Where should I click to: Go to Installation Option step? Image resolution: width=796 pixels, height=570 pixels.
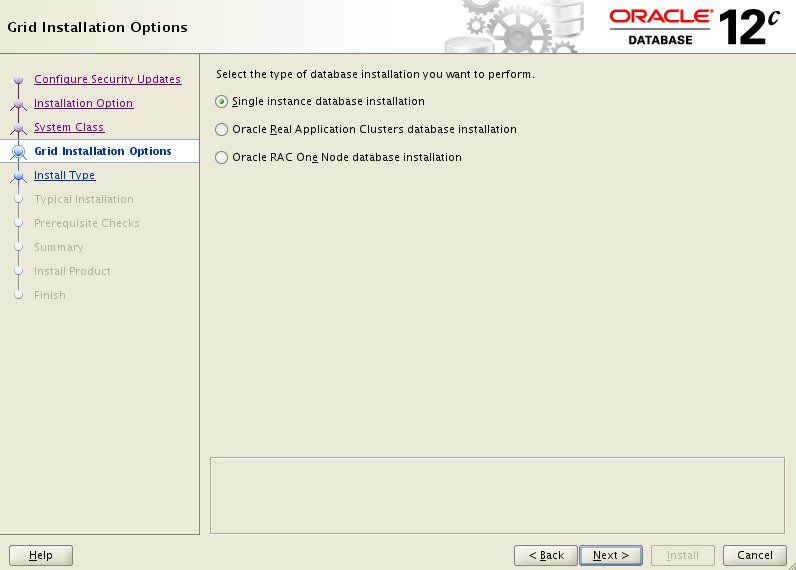click(x=84, y=103)
